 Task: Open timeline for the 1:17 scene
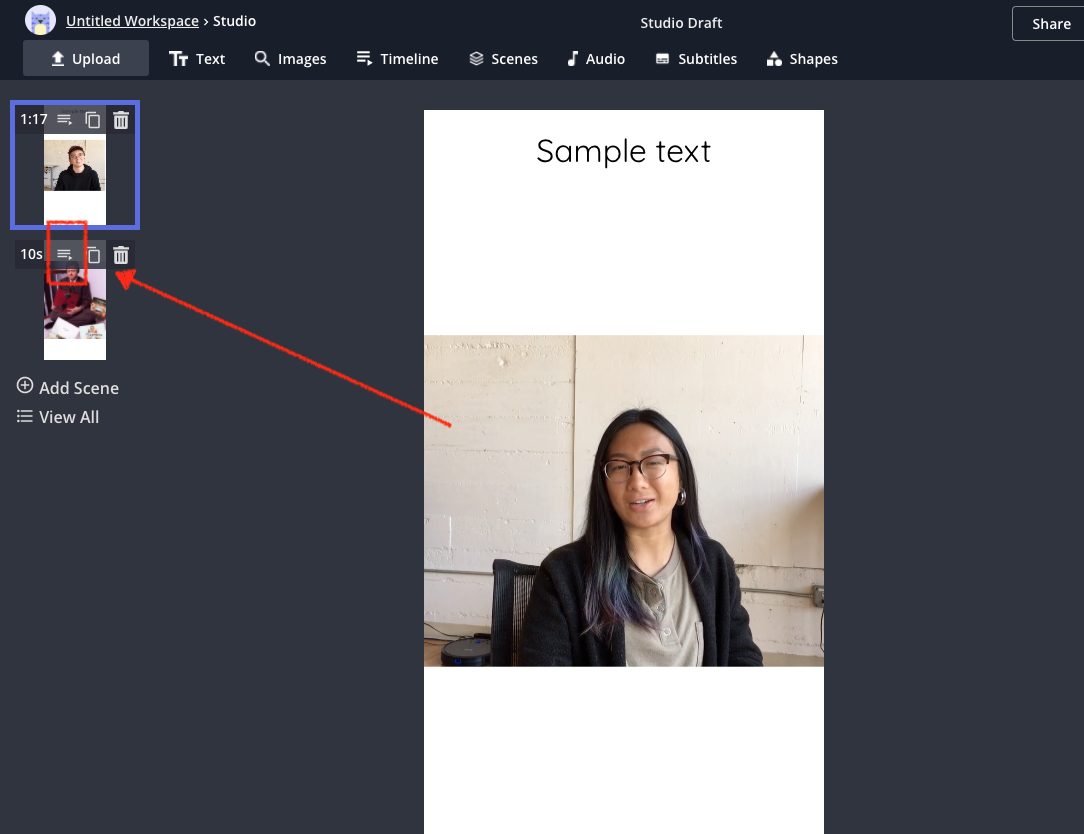[65, 120]
